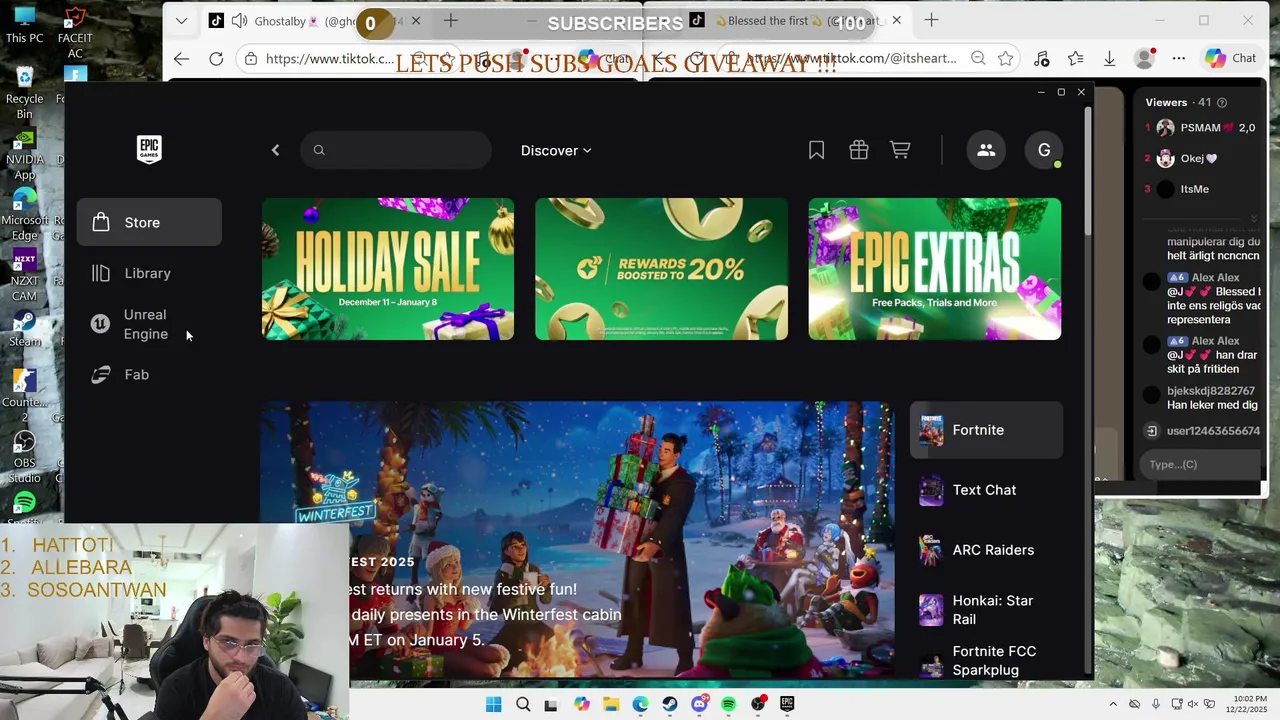This screenshot has height=720, width=1280.
Task: Select Honkai: Star Rail in the featured list
Action: (x=986, y=610)
